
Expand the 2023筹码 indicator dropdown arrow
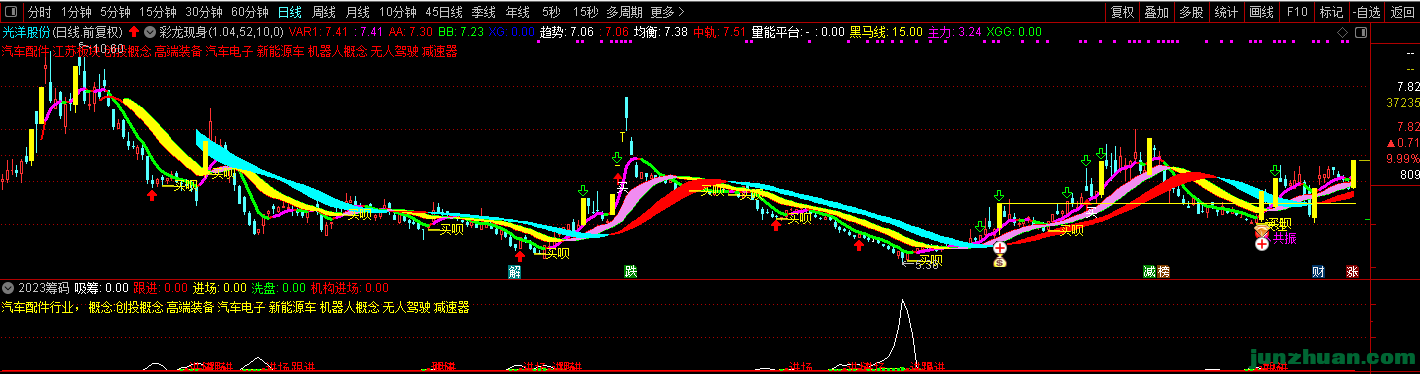point(8,287)
